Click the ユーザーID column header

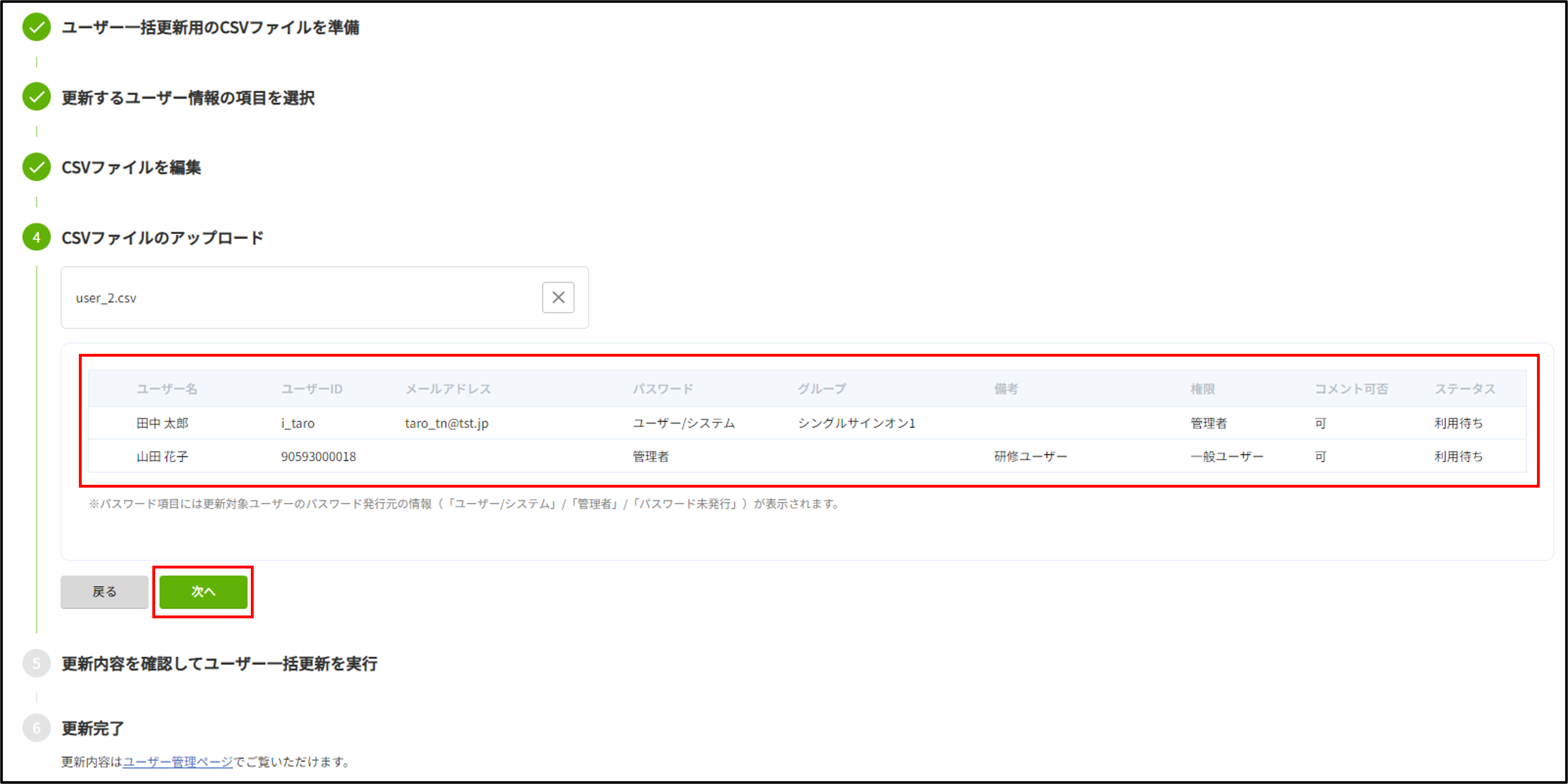pyautogui.click(x=312, y=389)
